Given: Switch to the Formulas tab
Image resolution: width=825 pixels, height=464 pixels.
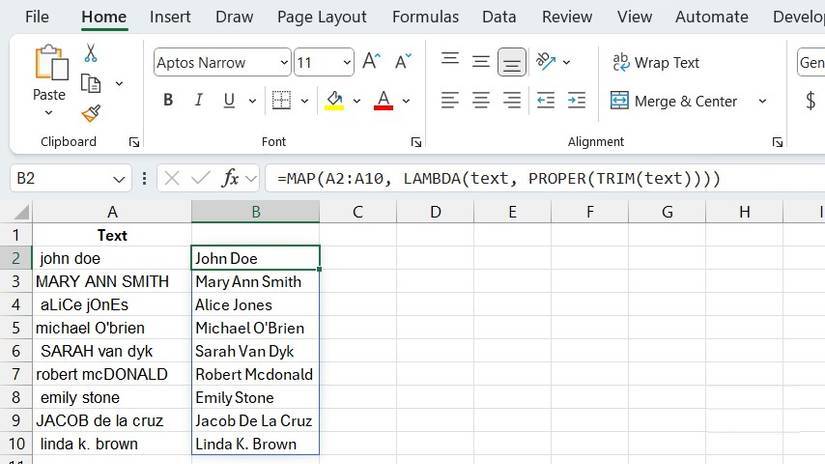Looking at the screenshot, I should pyautogui.click(x=425, y=17).
